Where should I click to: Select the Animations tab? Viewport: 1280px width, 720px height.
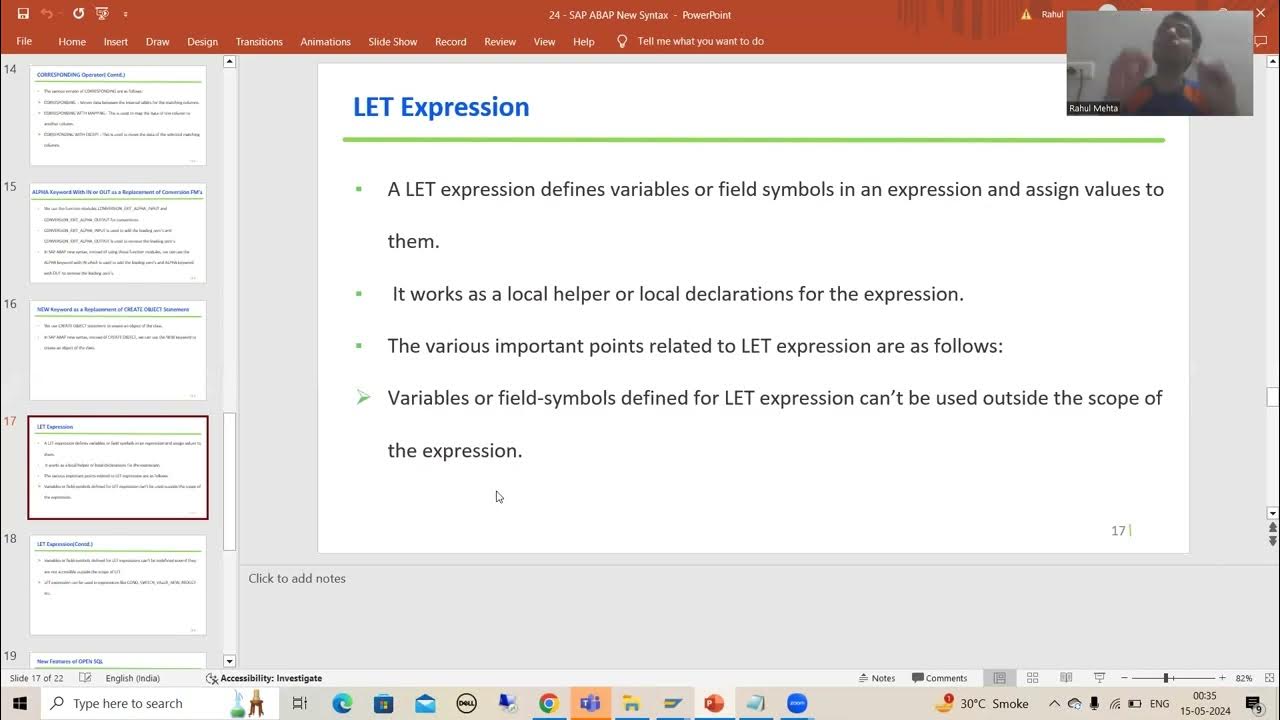[x=325, y=42]
